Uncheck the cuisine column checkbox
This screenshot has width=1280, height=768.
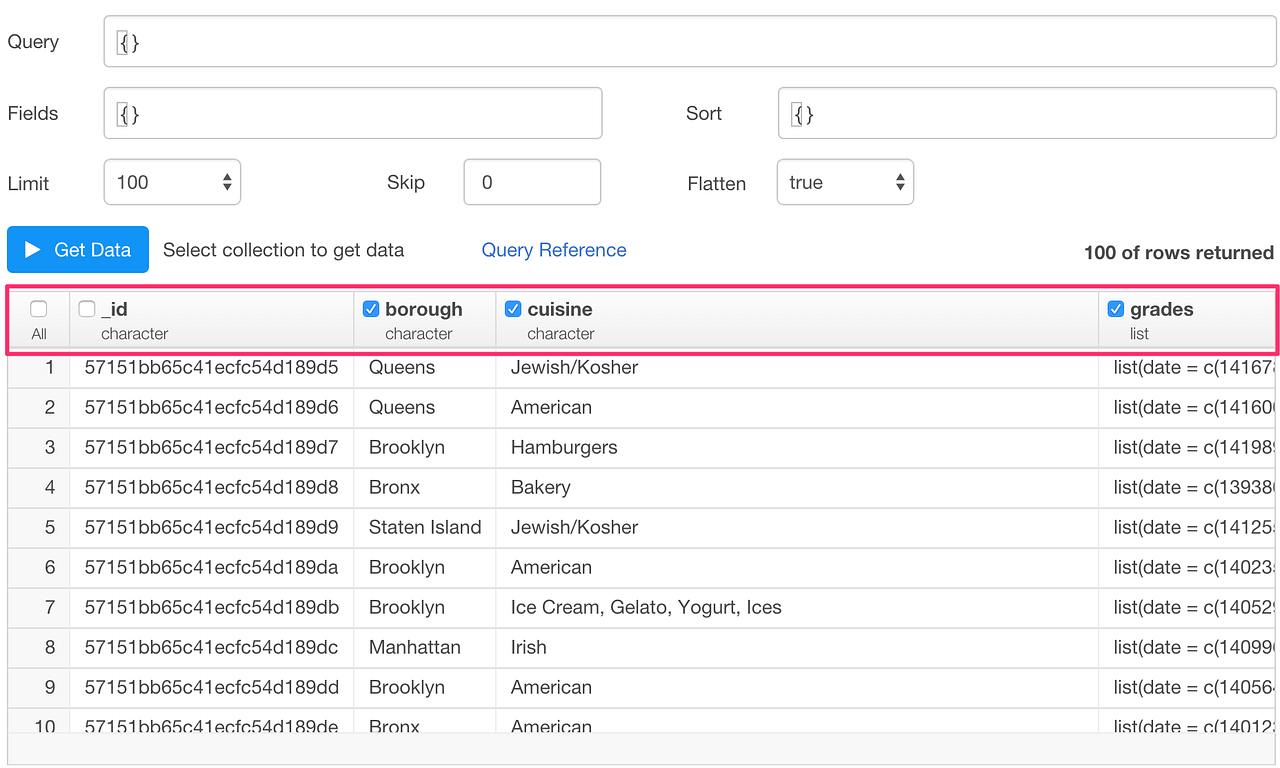[x=512, y=309]
